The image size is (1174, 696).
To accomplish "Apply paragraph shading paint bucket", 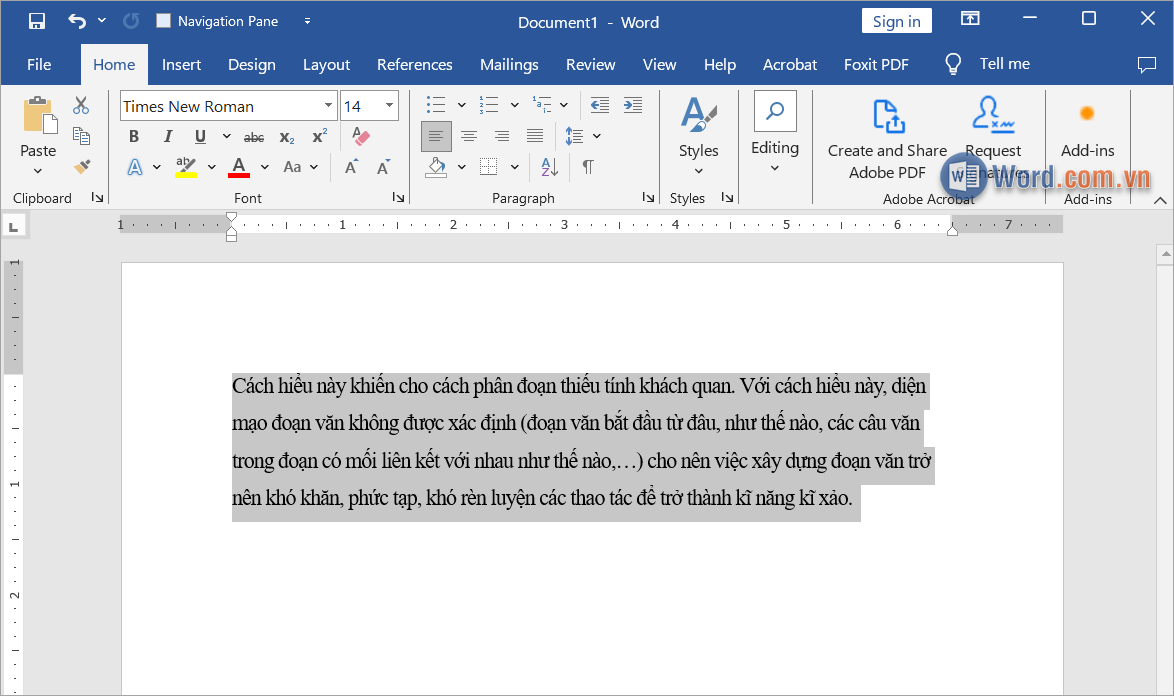I will pos(436,167).
